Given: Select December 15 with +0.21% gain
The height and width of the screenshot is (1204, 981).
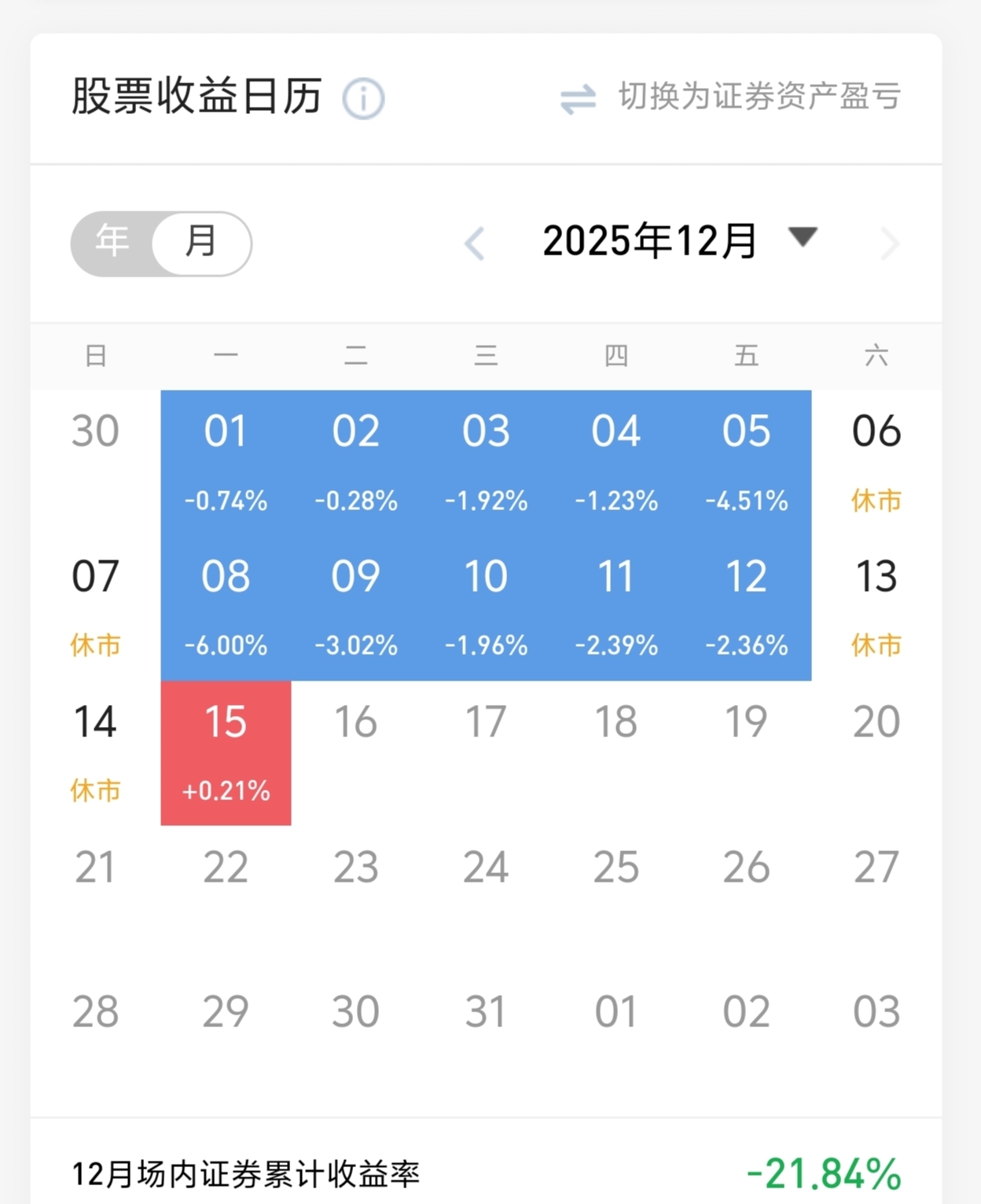Looking at the screenshot, I should 226,752.
